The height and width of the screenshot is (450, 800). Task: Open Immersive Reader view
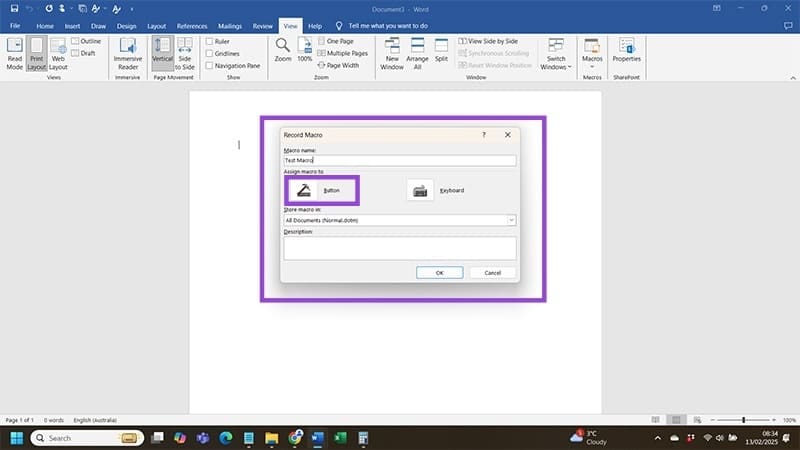pos(128,52)
